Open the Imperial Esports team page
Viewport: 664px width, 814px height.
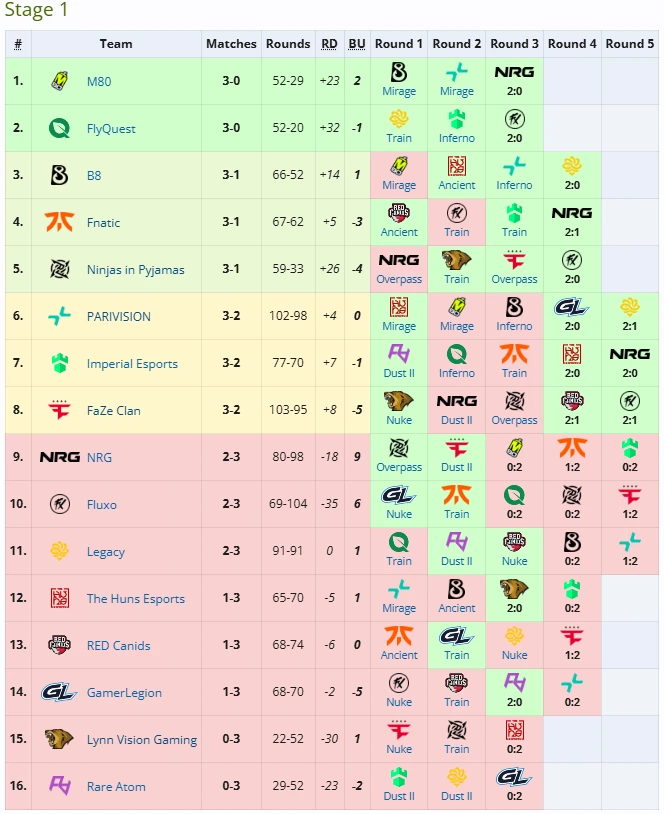(132, 364)
